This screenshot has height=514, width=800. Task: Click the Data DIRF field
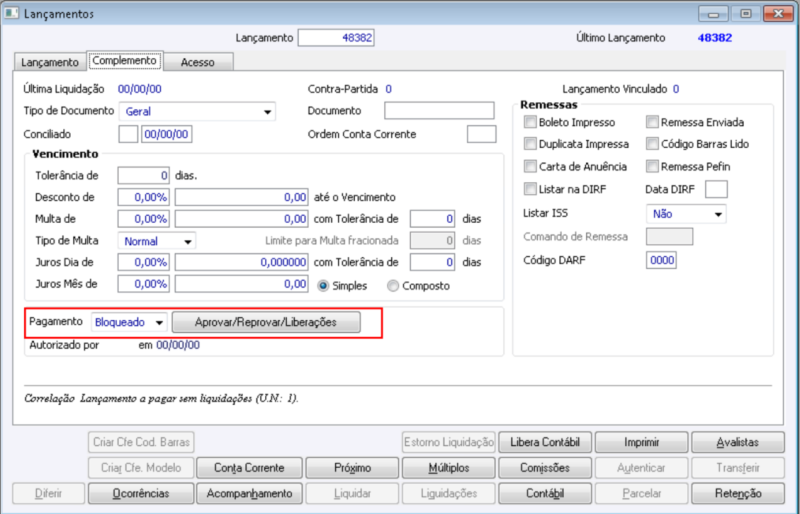(x=716, y=189)
